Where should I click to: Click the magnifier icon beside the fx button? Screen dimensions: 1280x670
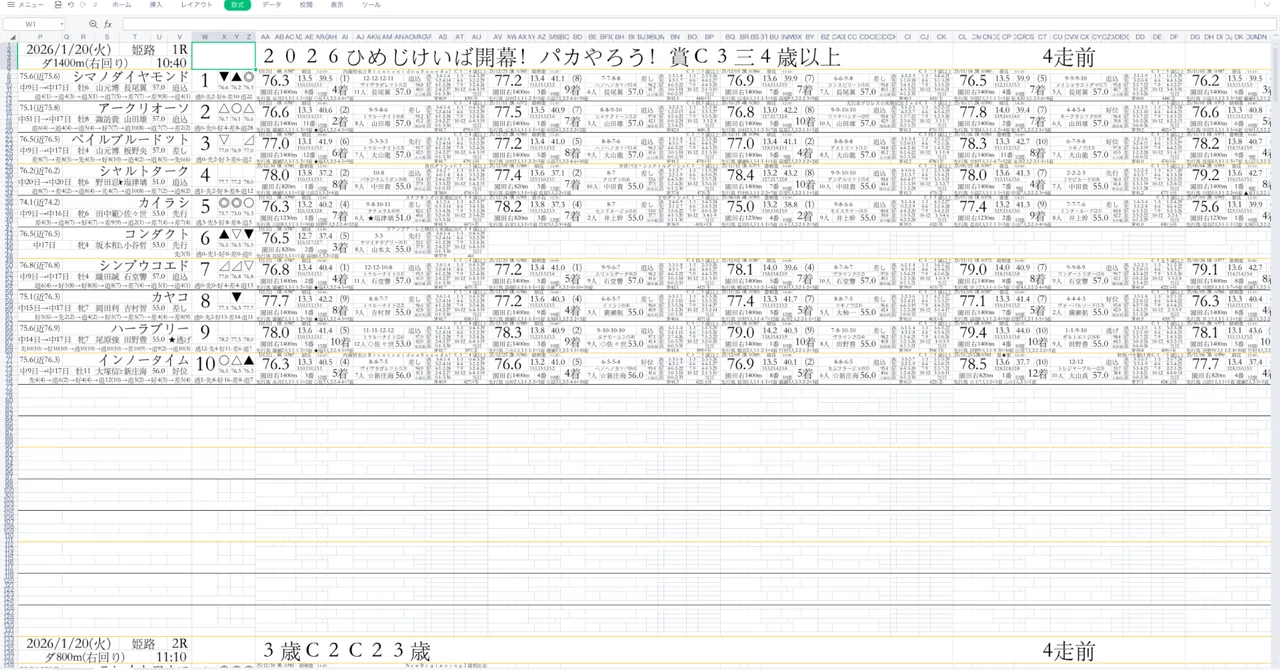point(93,23)
